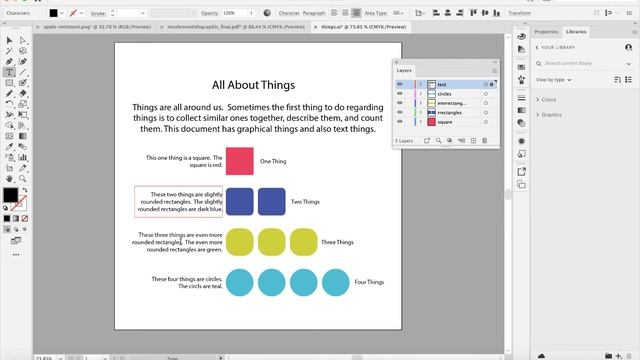Target the square layer circle
Viewport: 640px width, 360px height.
tap(486, 122)
